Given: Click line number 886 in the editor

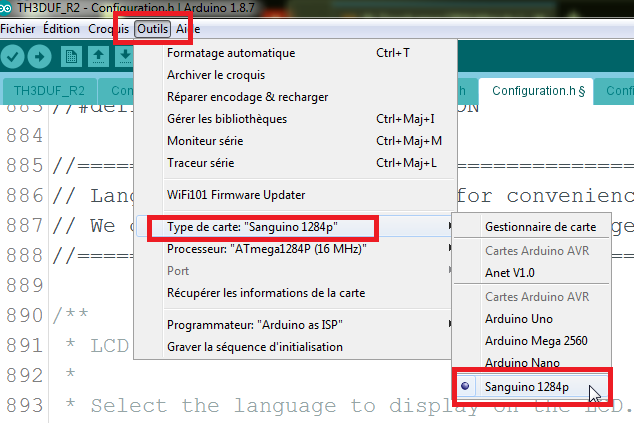Looking at the screenshot, I should [24, 196].
